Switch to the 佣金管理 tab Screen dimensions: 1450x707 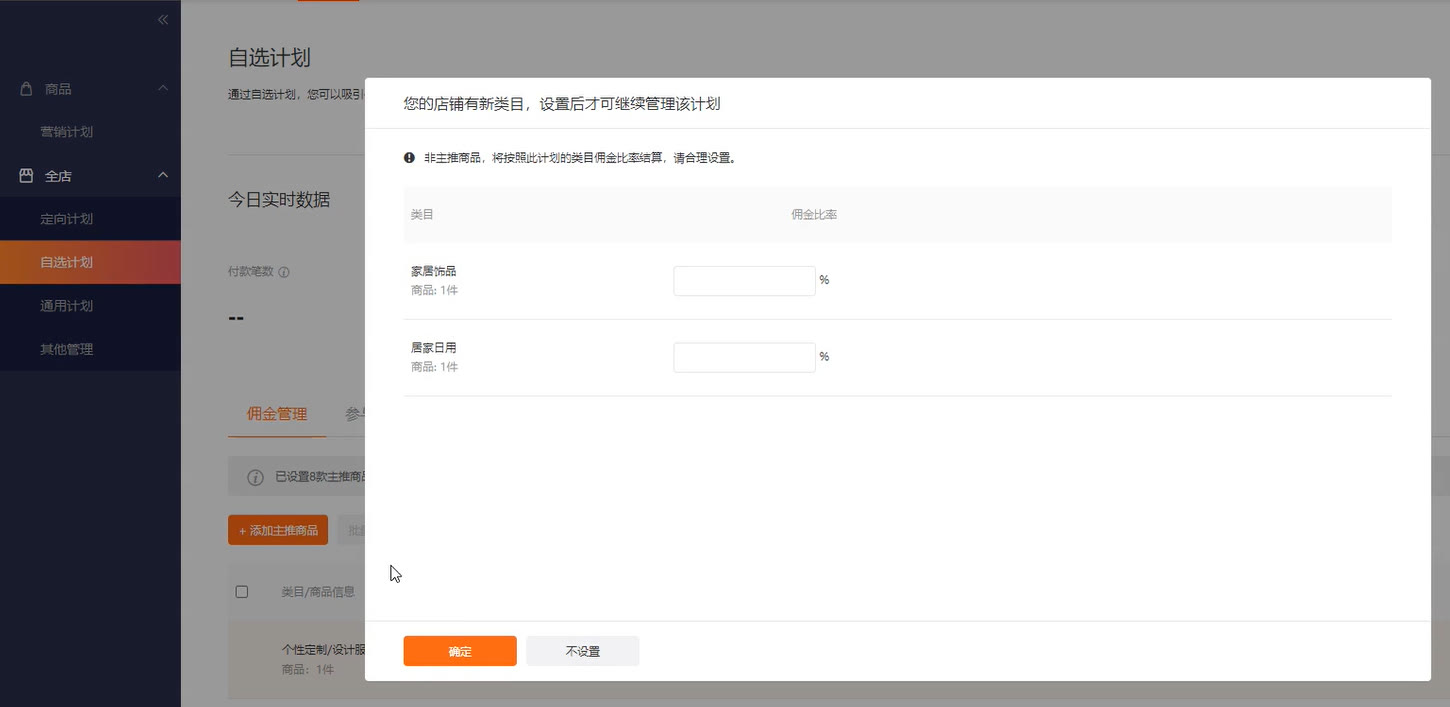point(276,413)
